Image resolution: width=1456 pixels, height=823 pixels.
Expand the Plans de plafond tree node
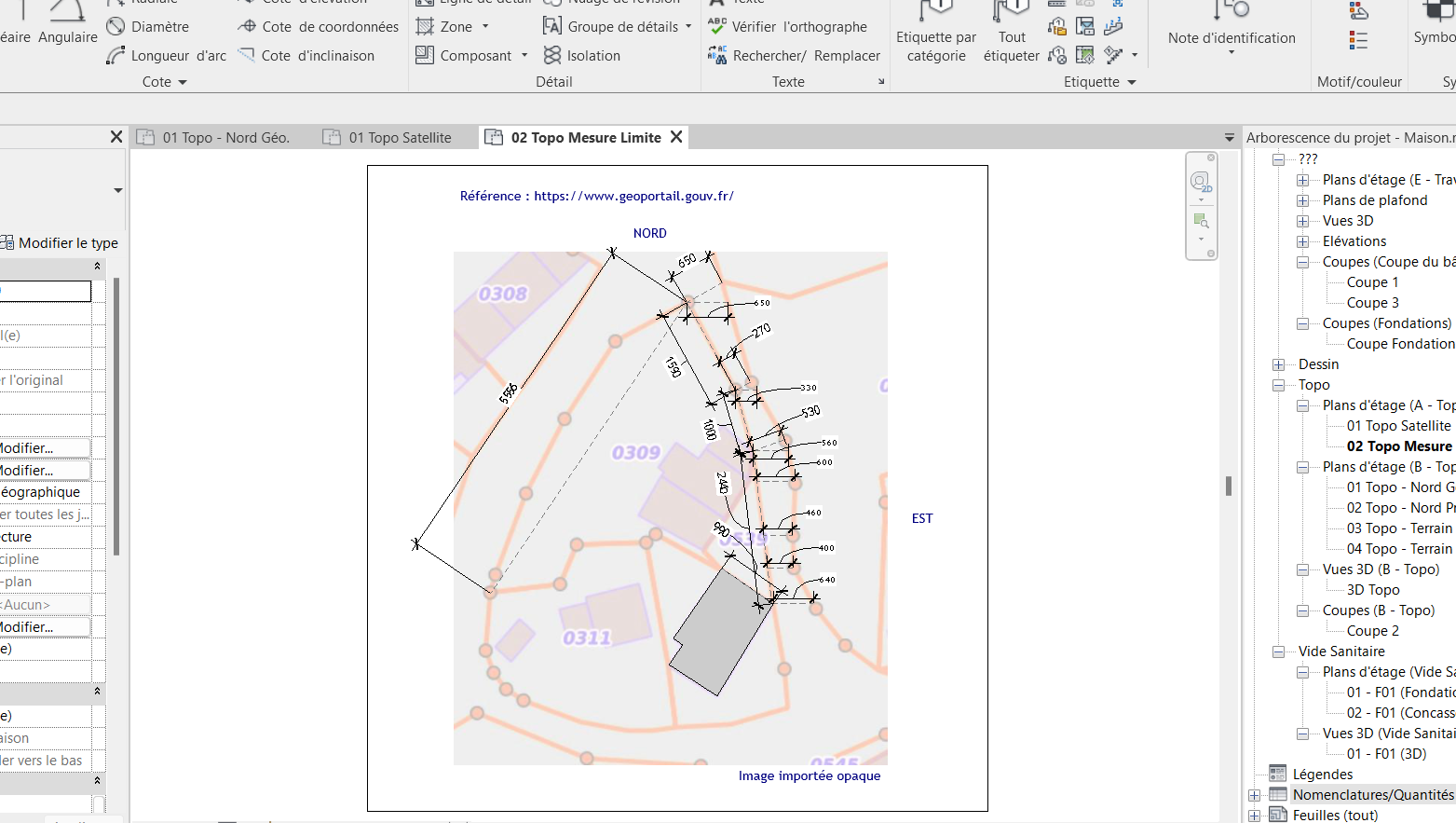click(1302, 200)
